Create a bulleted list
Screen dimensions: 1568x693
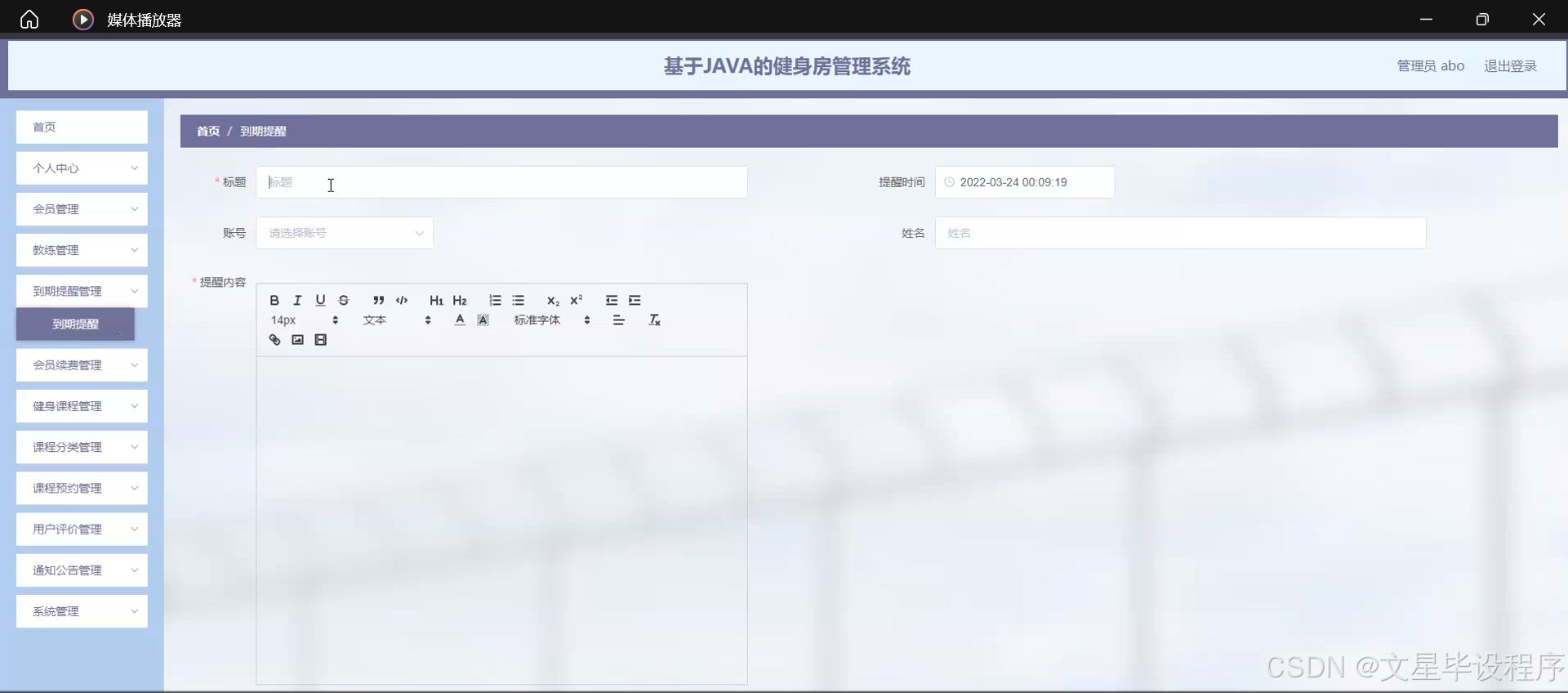[518, 301]
